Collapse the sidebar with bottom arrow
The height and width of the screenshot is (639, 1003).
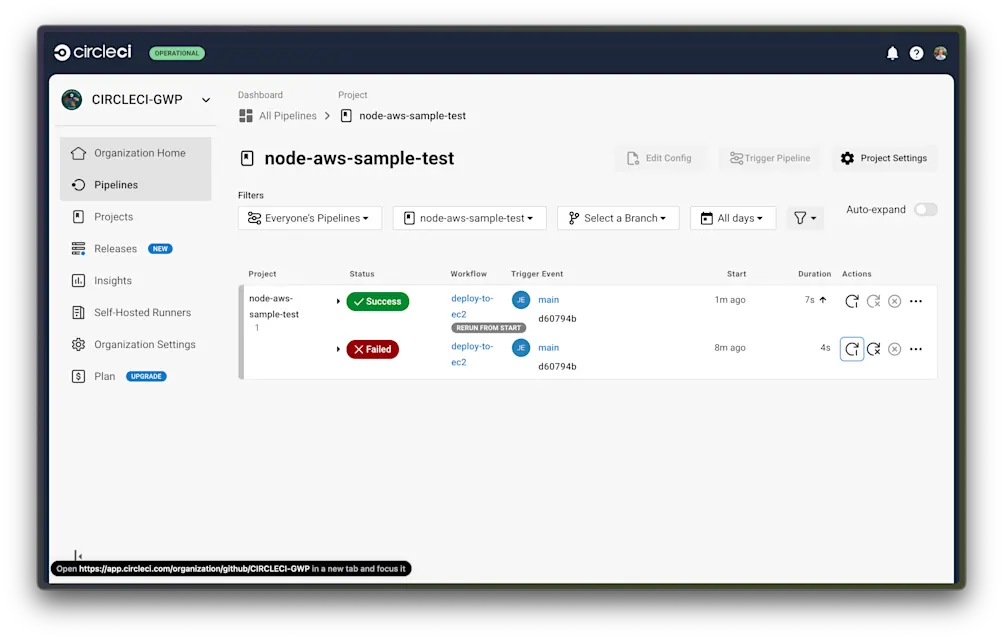[x=77, y=555]
